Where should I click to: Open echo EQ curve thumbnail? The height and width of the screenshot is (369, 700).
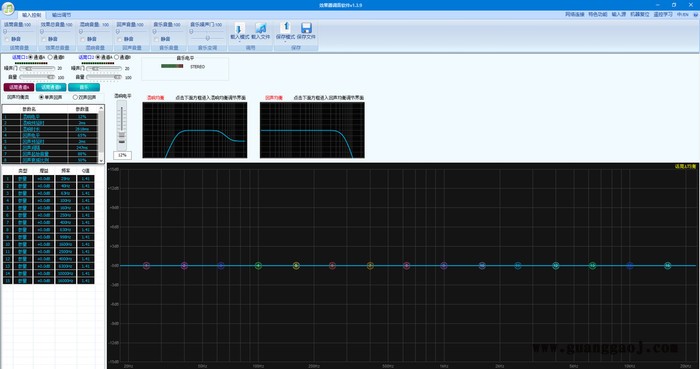tap(312, 130)
